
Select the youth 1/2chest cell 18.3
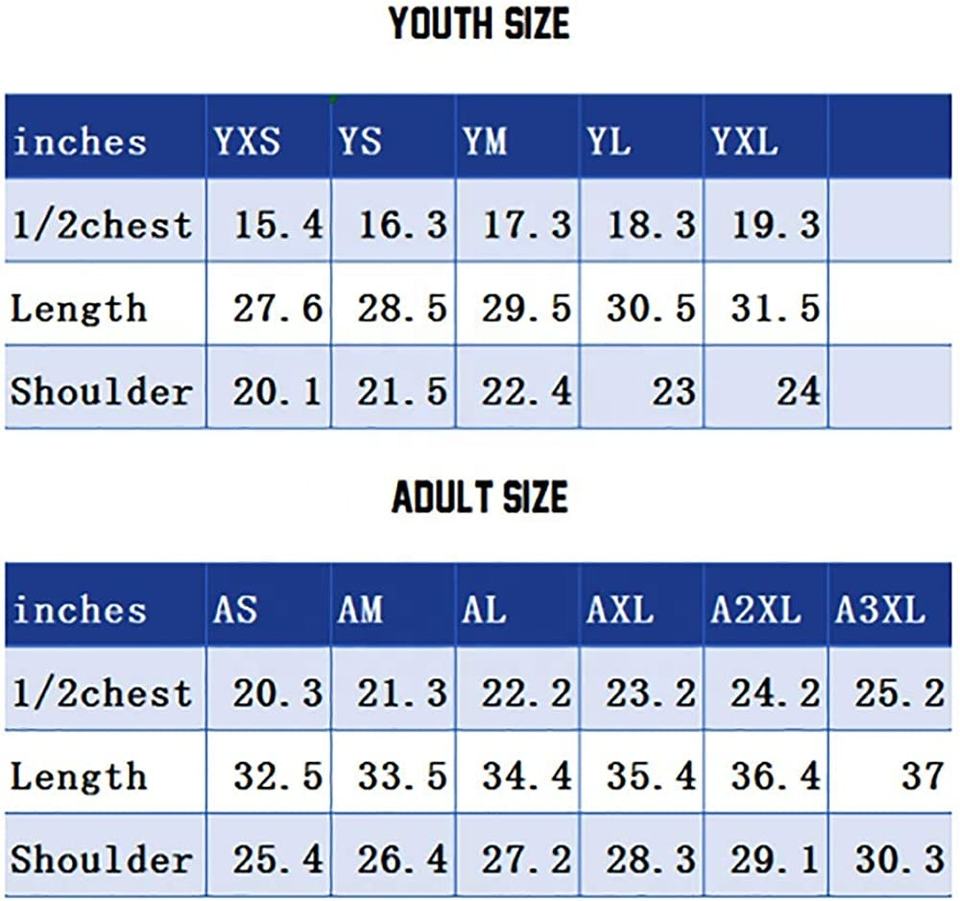click(x=650, y=224)
